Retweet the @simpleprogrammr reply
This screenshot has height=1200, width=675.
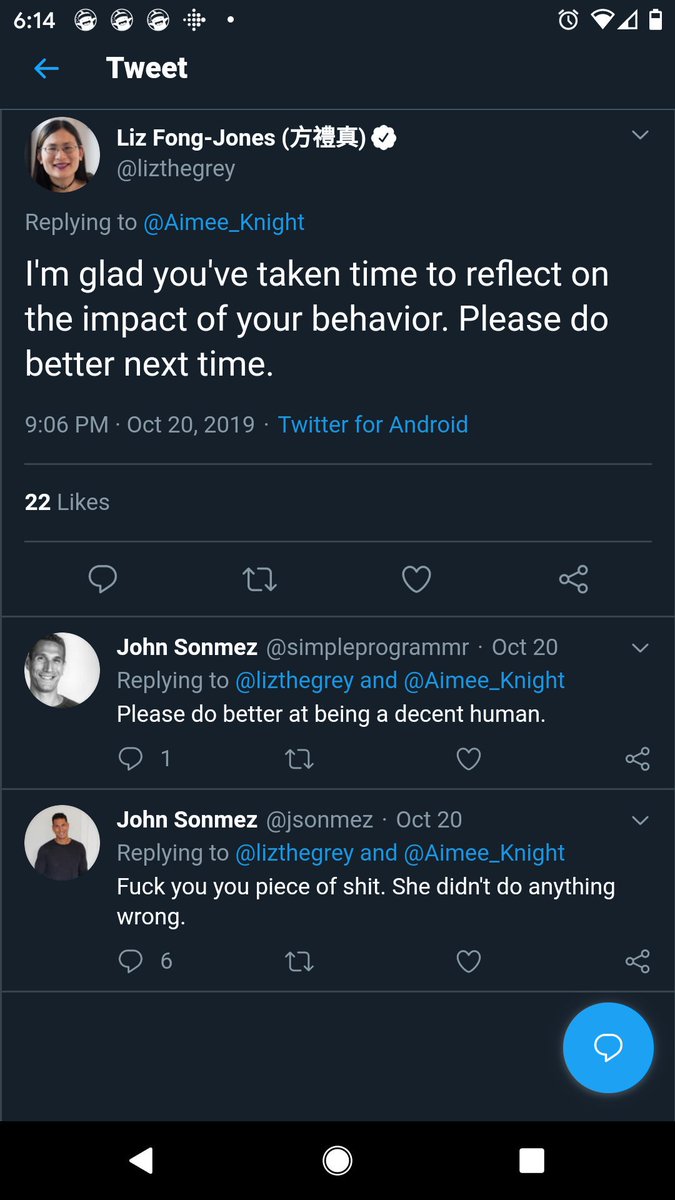(x=299, y=759)
